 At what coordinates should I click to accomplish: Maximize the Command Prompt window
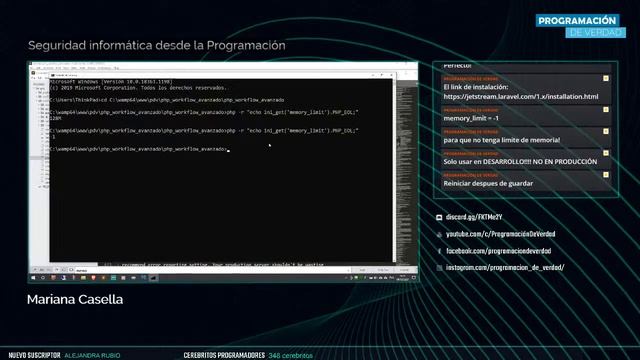[382, 76]
